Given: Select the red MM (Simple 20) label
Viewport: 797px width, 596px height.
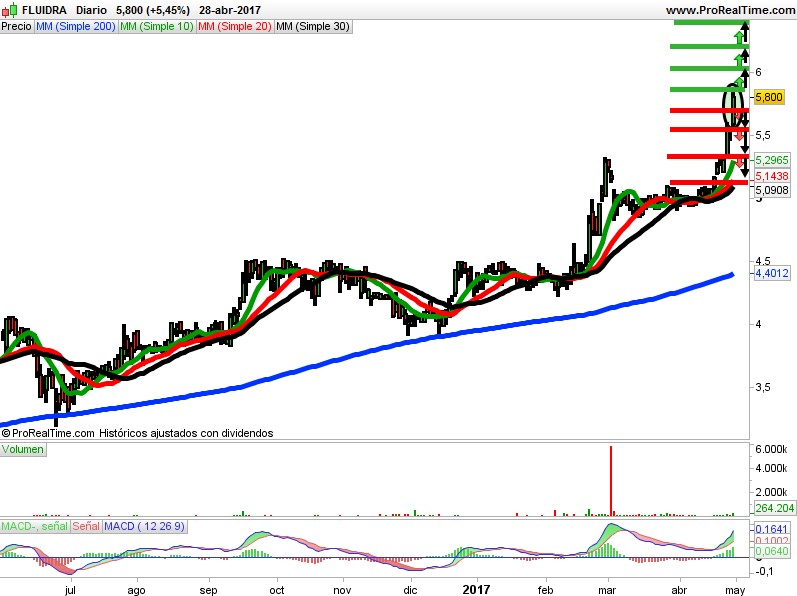Looking at the screenshot, I should 235,26.
